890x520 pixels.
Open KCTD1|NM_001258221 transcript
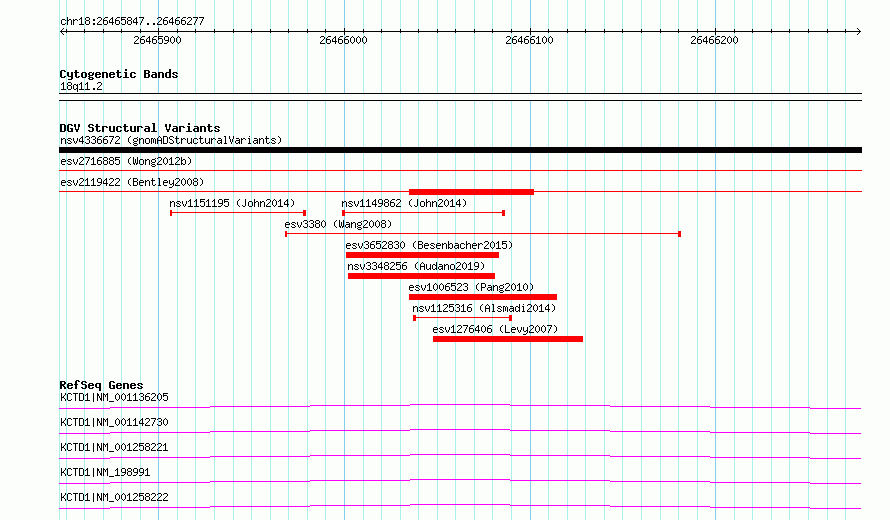coord(114,447)
